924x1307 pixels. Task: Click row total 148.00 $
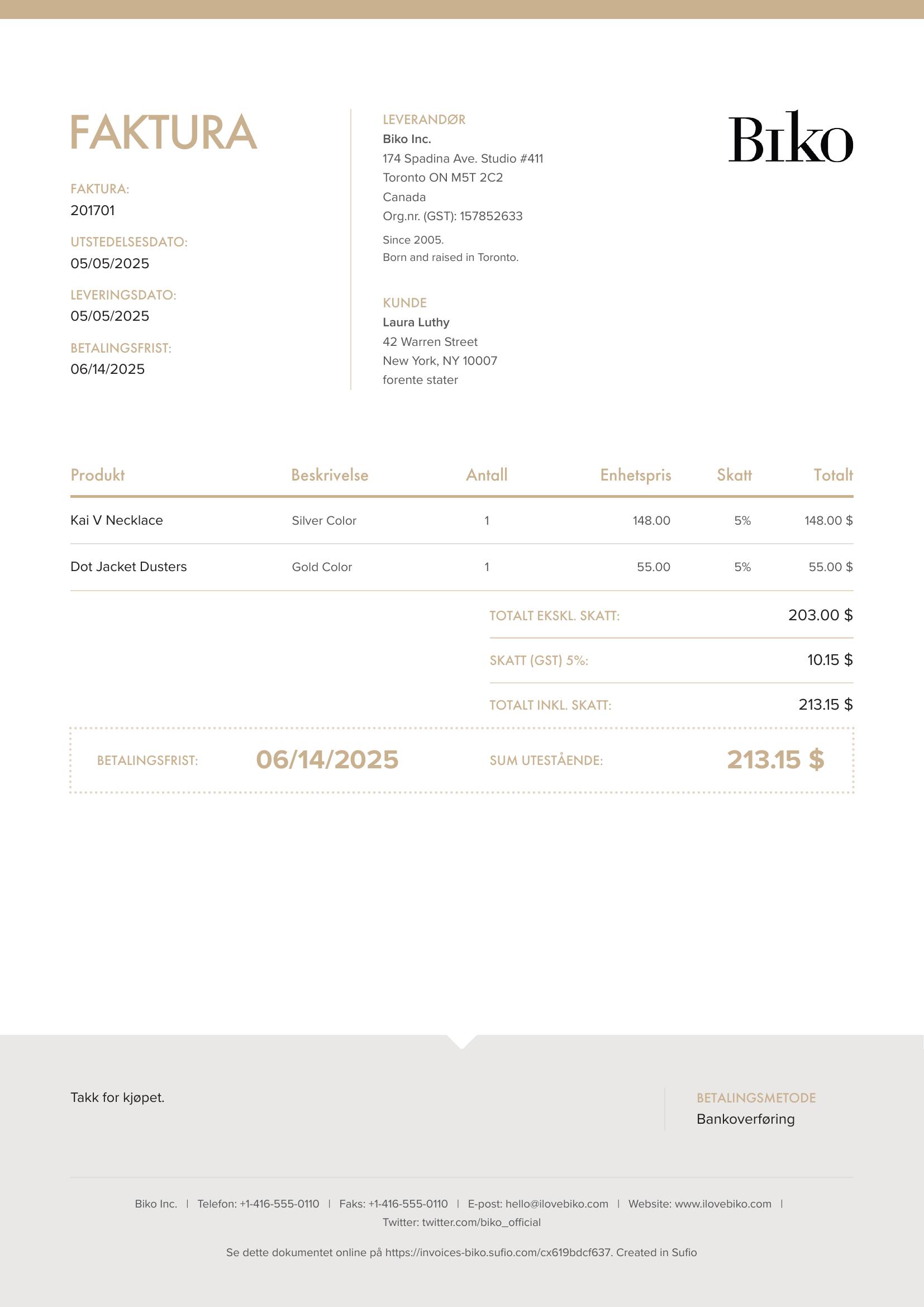pos(828,520)
